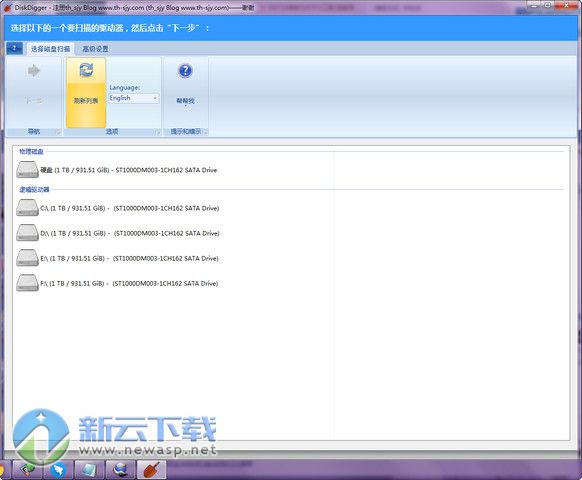Open the Tips group dialog launcher

(x=205, y=132)
